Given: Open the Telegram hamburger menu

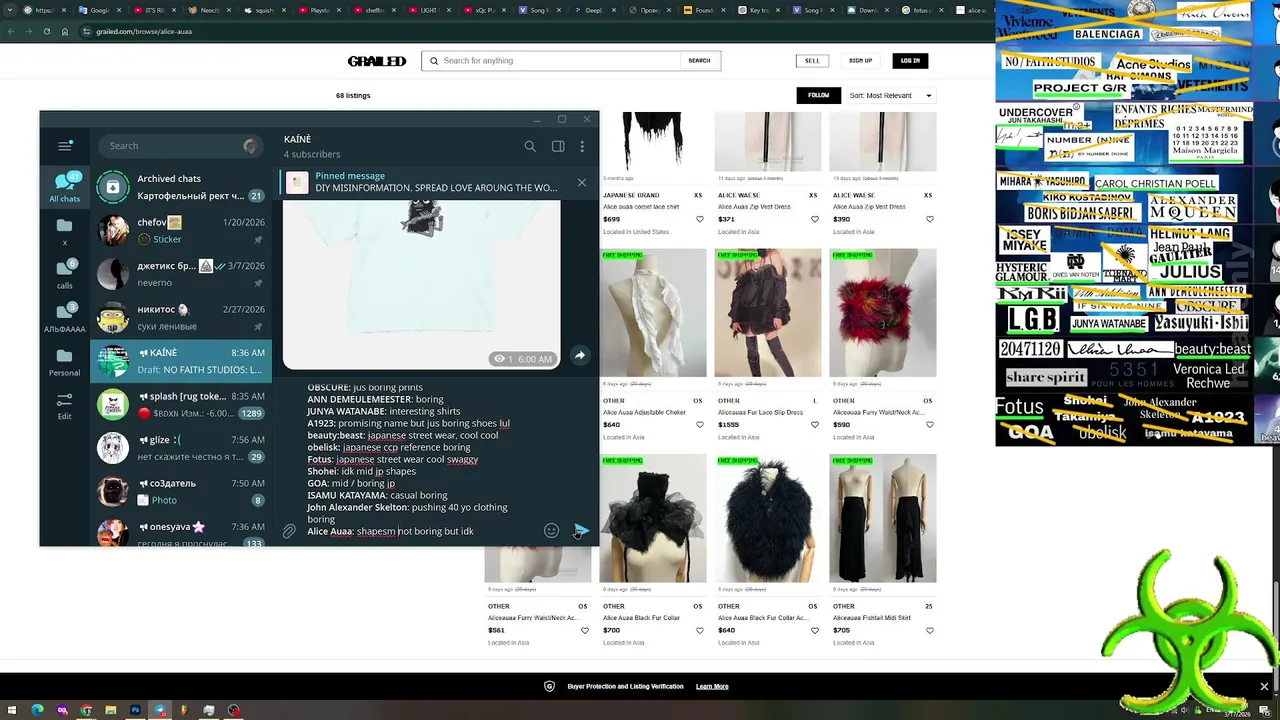Looking at the screenshot, I should pos(65,146).
